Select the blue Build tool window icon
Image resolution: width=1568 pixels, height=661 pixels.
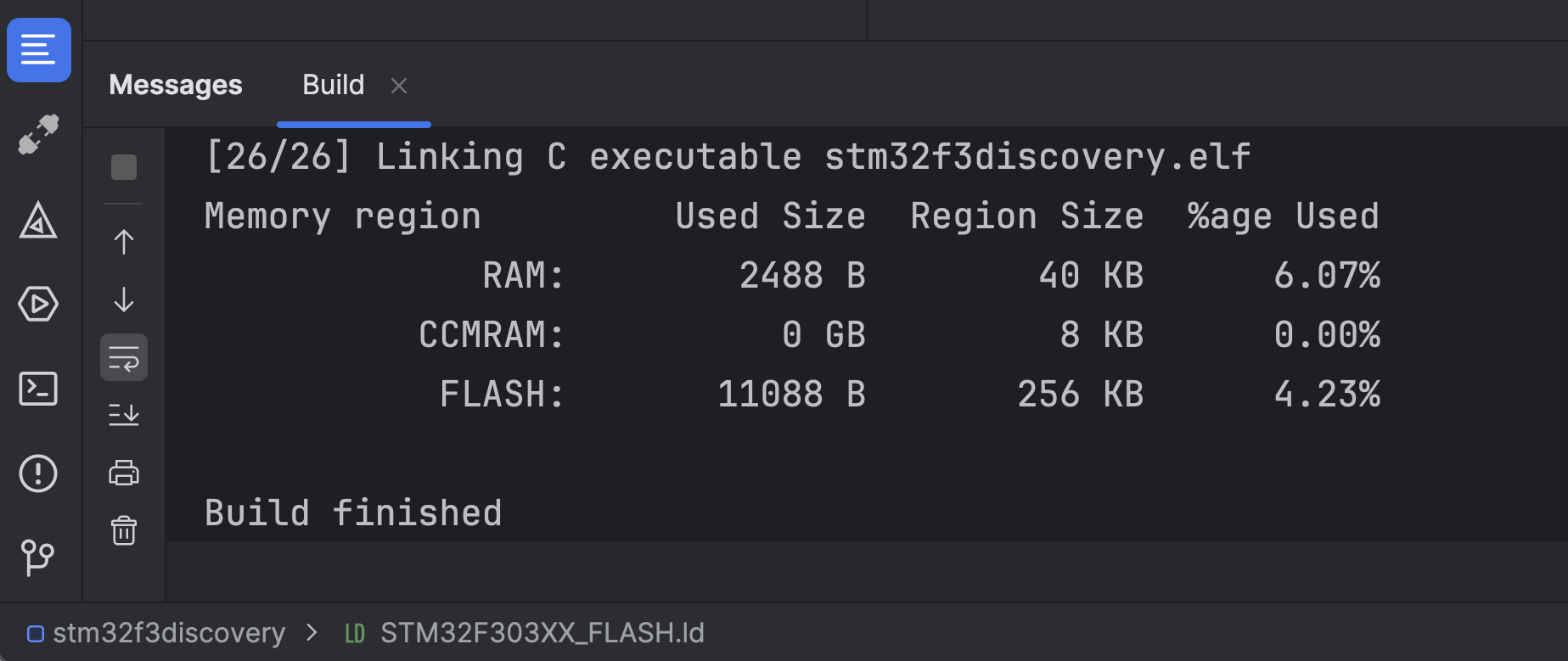[x=38, y=50]
